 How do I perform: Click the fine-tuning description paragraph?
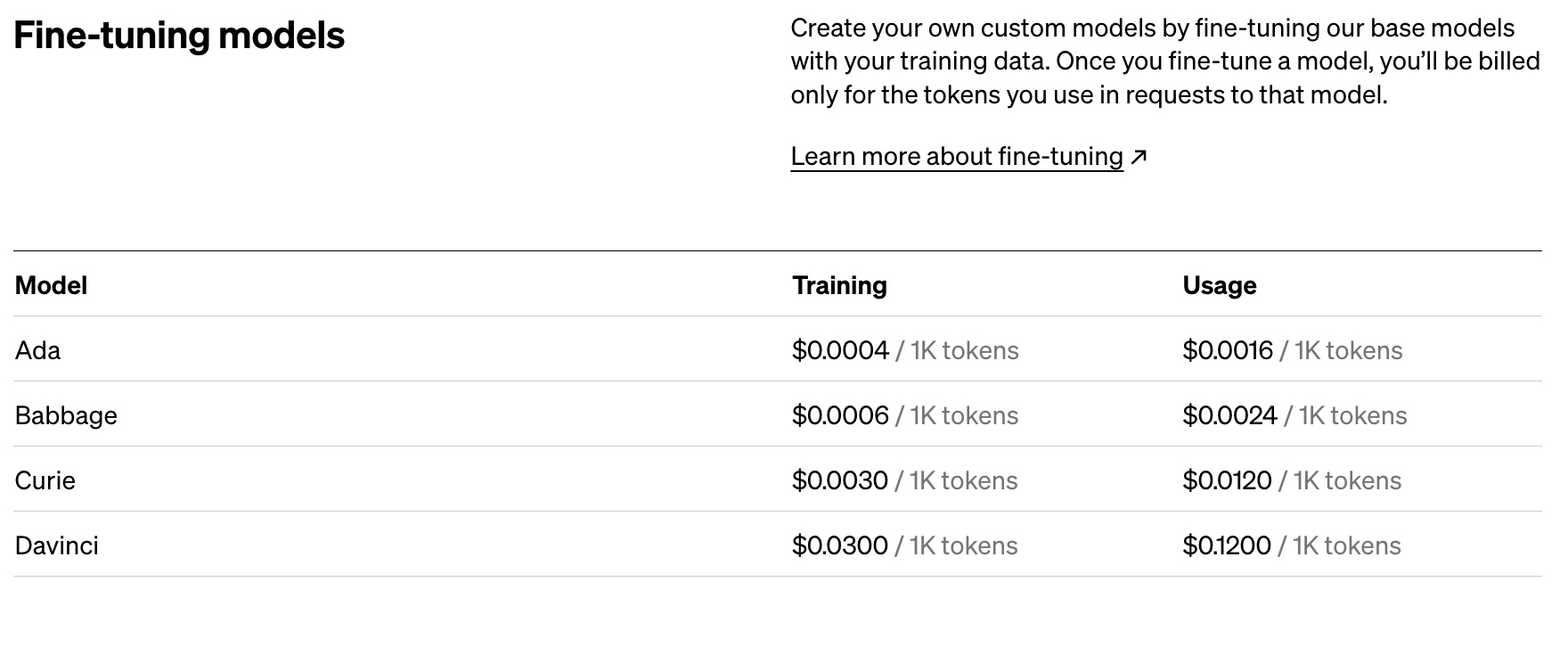(1164, 61)
